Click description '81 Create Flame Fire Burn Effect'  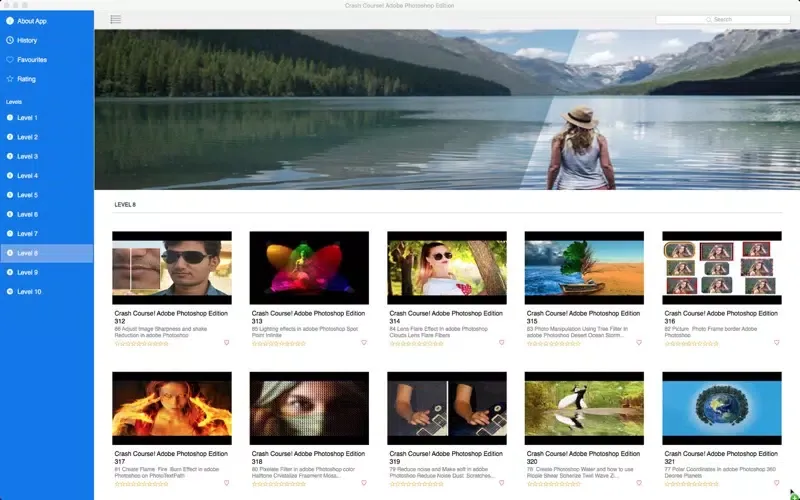point(167,472)
